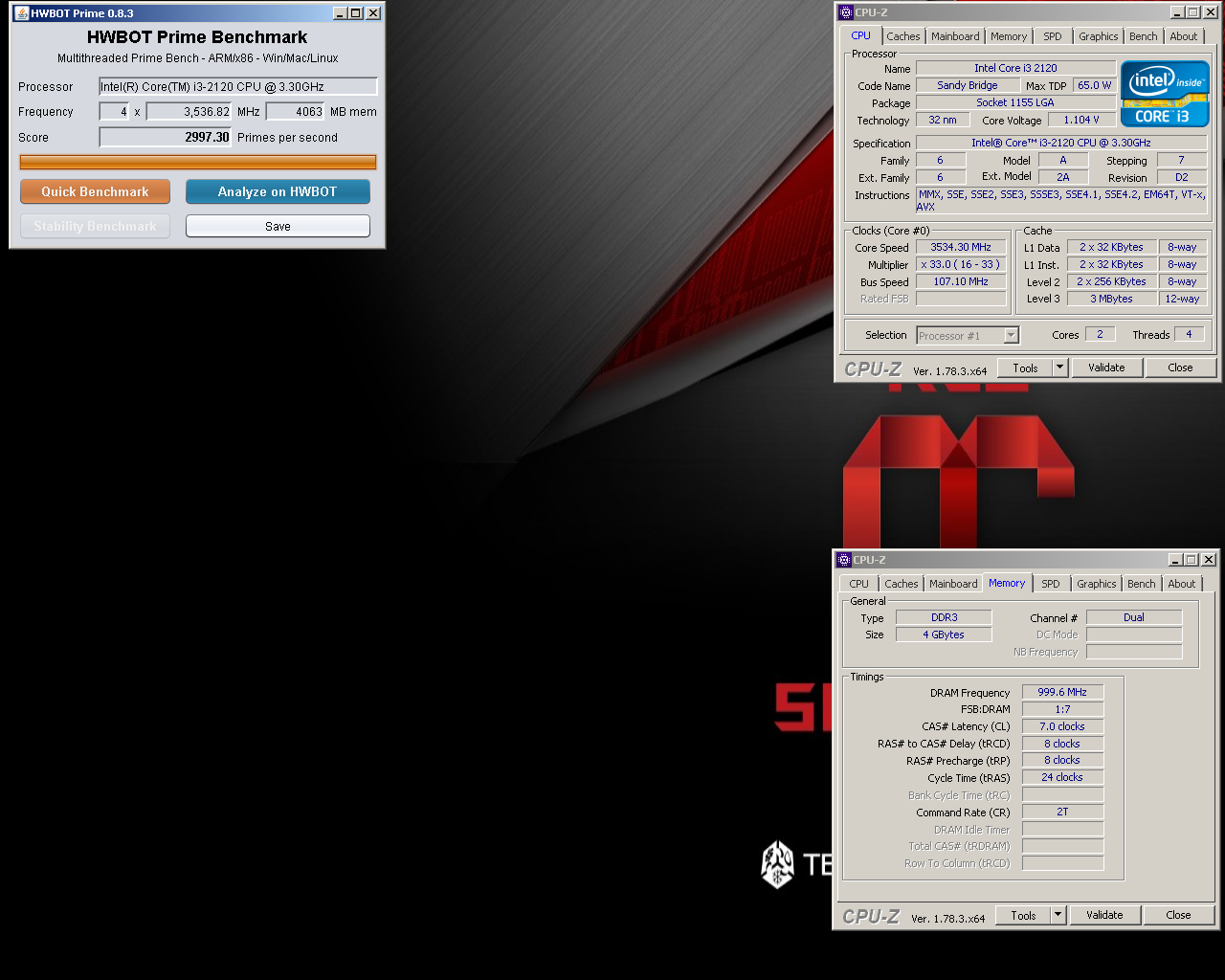Click memory Size value 4 GBytes
Screen dimensions: 1225x980
point(944,635)
